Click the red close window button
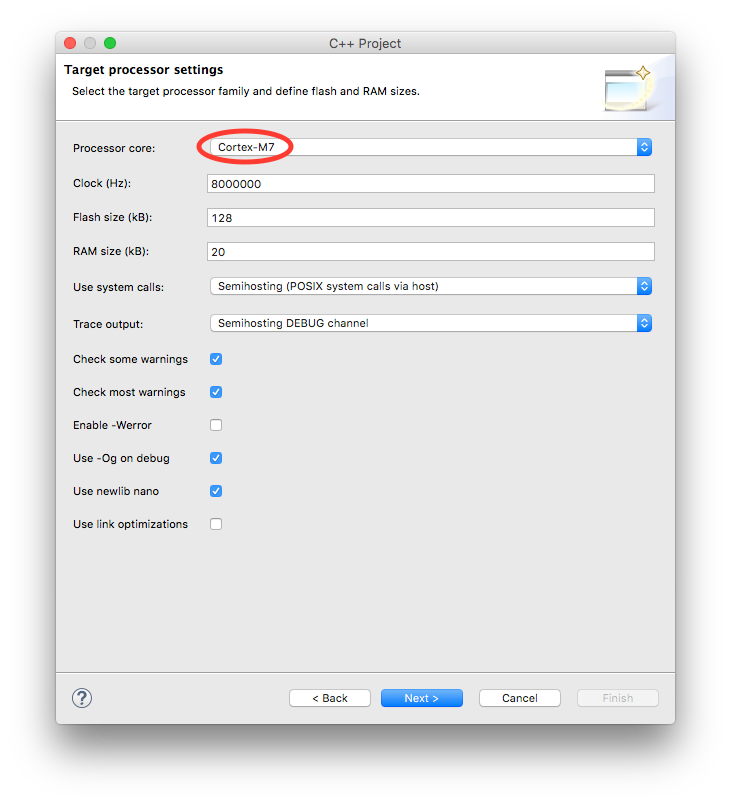Screen dimensions: 731x804 coord(70,43)
